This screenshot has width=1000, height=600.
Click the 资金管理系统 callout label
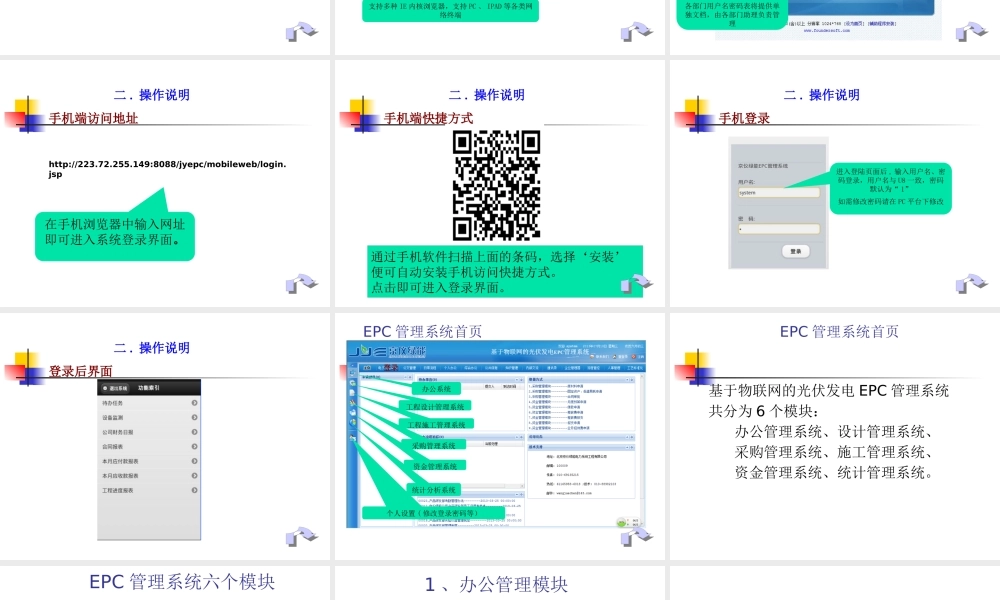coord(435,466)
